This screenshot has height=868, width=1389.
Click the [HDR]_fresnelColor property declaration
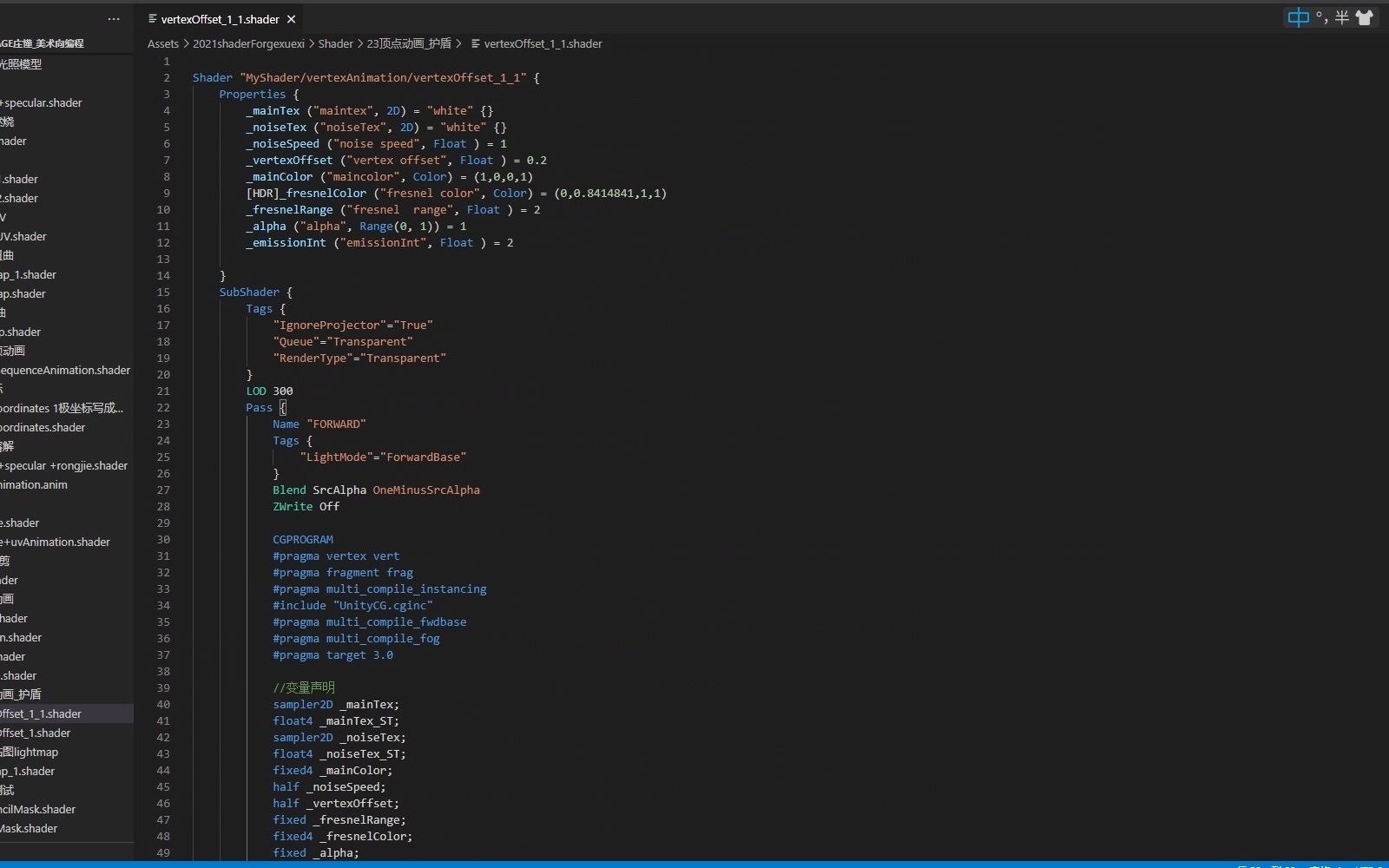click(x=306, y=193)
